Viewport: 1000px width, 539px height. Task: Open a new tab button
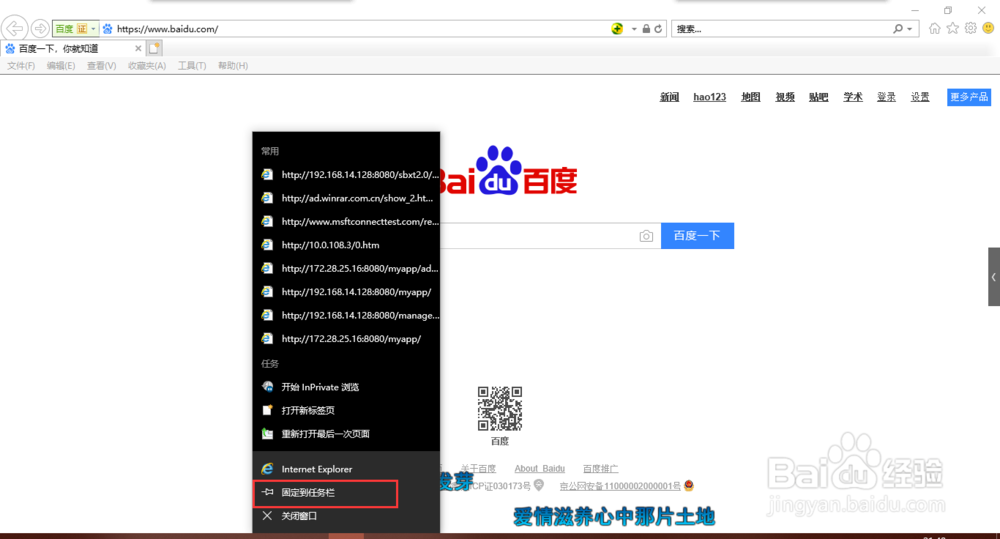[x=154, y=48]
